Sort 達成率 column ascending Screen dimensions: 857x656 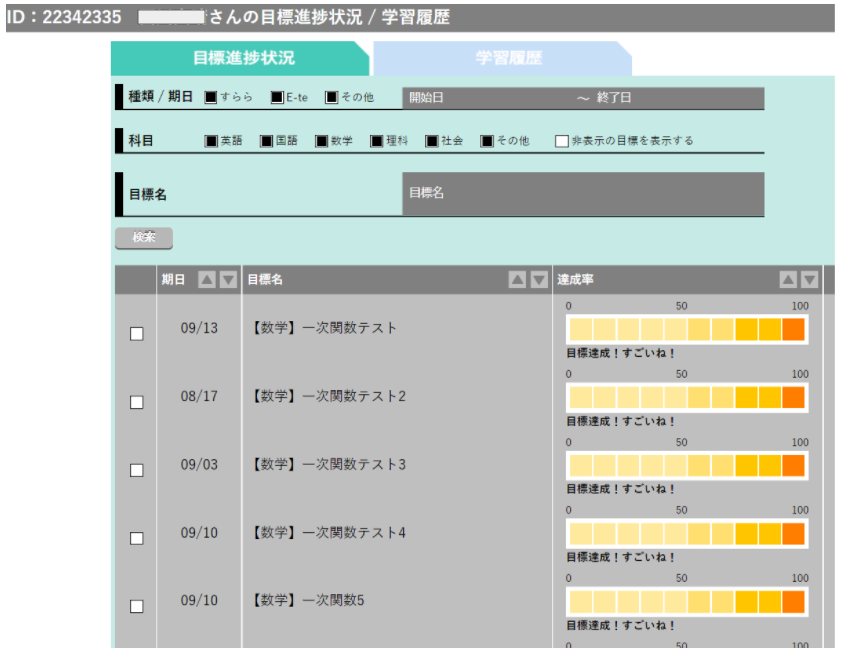[788, 280]
